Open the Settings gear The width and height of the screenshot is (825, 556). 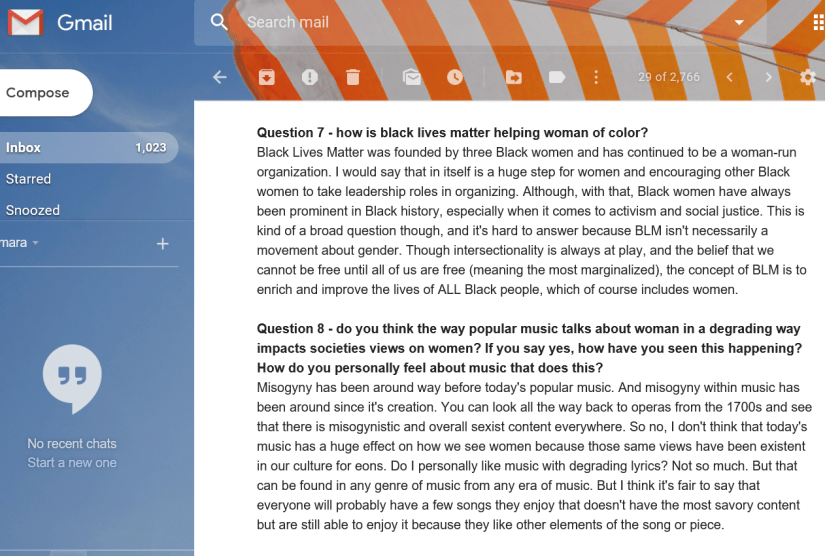tap(808, 77)
